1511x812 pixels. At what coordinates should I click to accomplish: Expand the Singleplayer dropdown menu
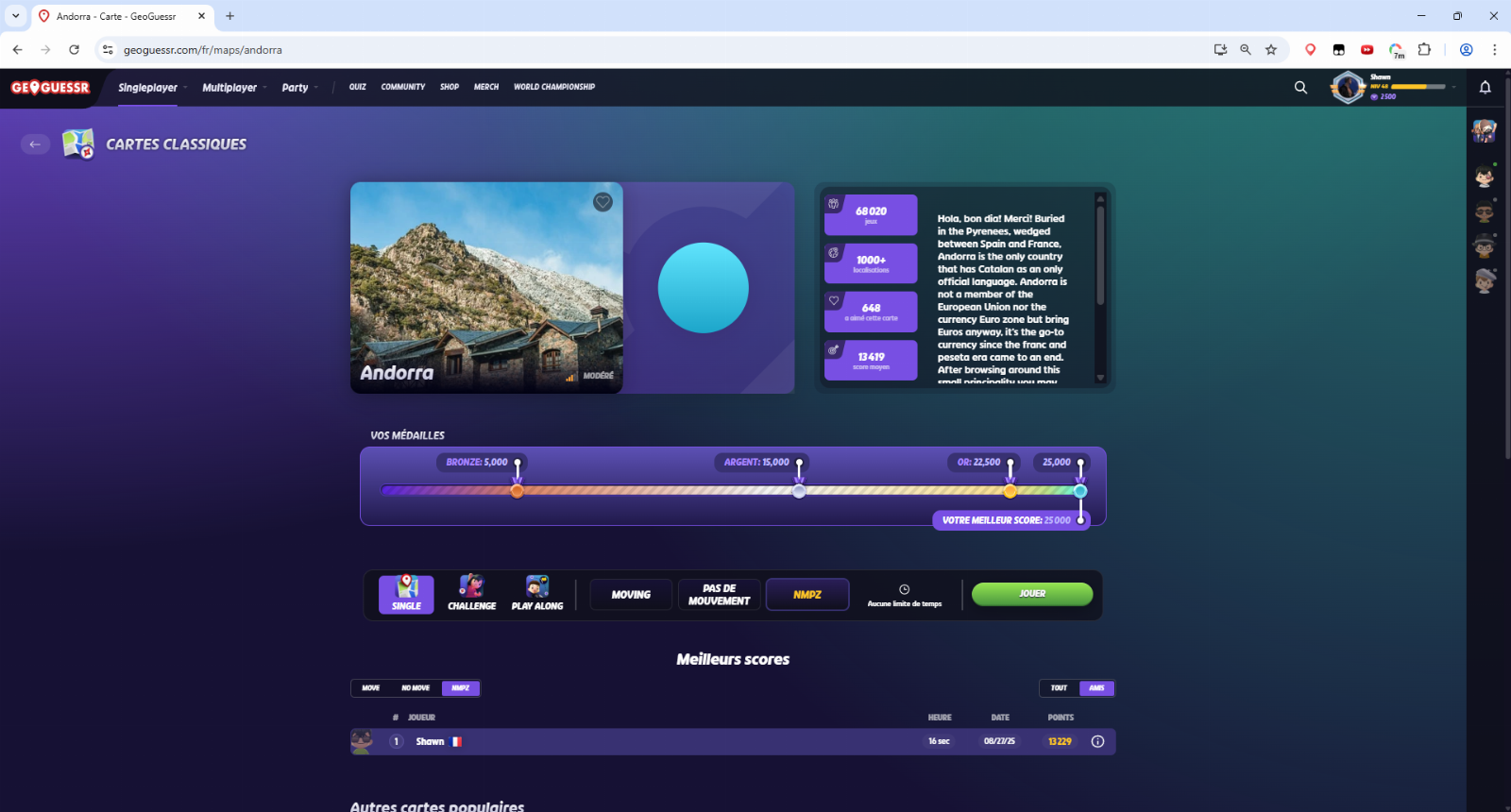point(148,88)
